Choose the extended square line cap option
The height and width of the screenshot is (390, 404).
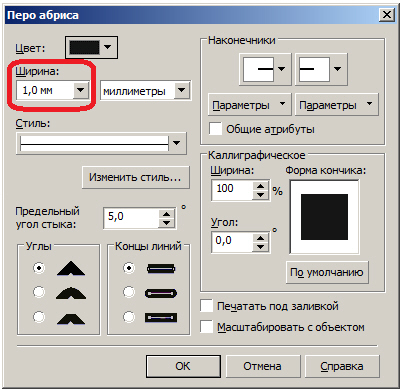(129, 316)
